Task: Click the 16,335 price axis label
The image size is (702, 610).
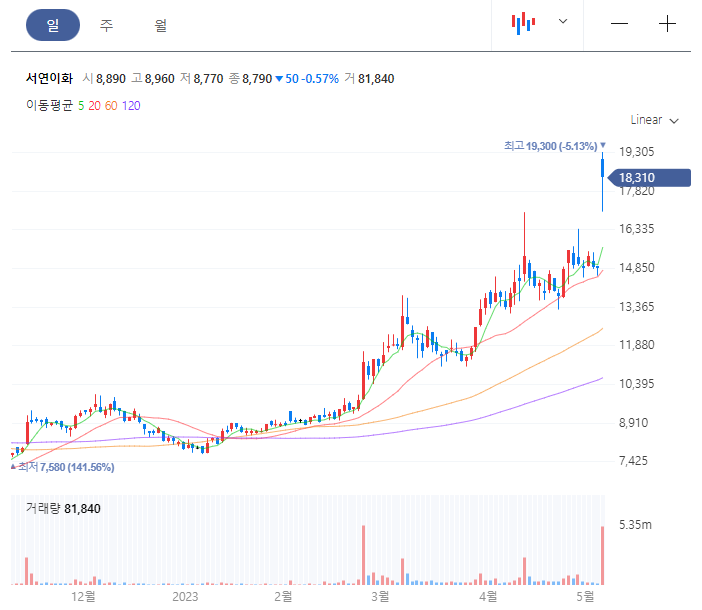Action: pyautogui.click(x=637, y=229)
